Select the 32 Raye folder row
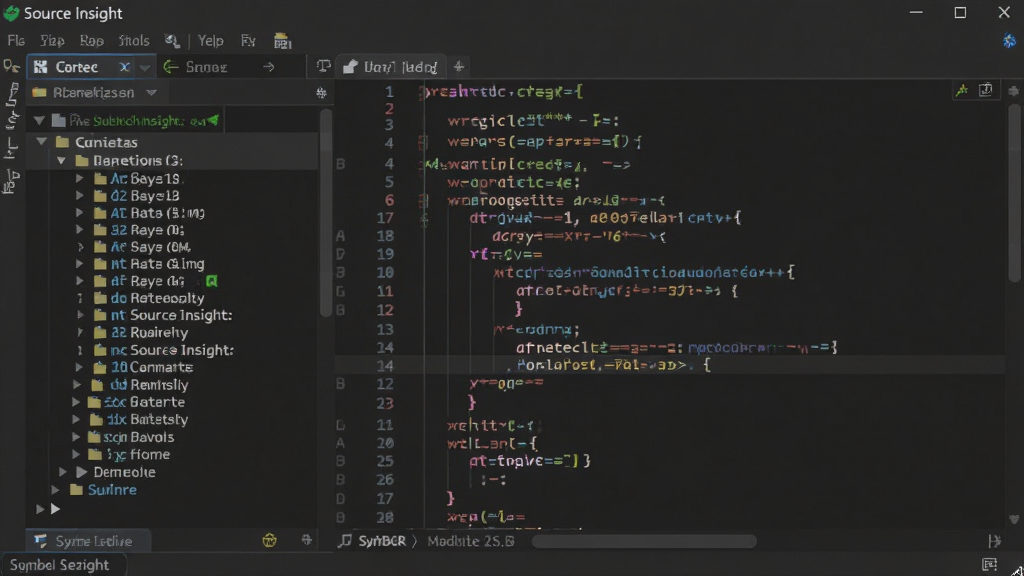1024x576 pixels. point(172,230)
